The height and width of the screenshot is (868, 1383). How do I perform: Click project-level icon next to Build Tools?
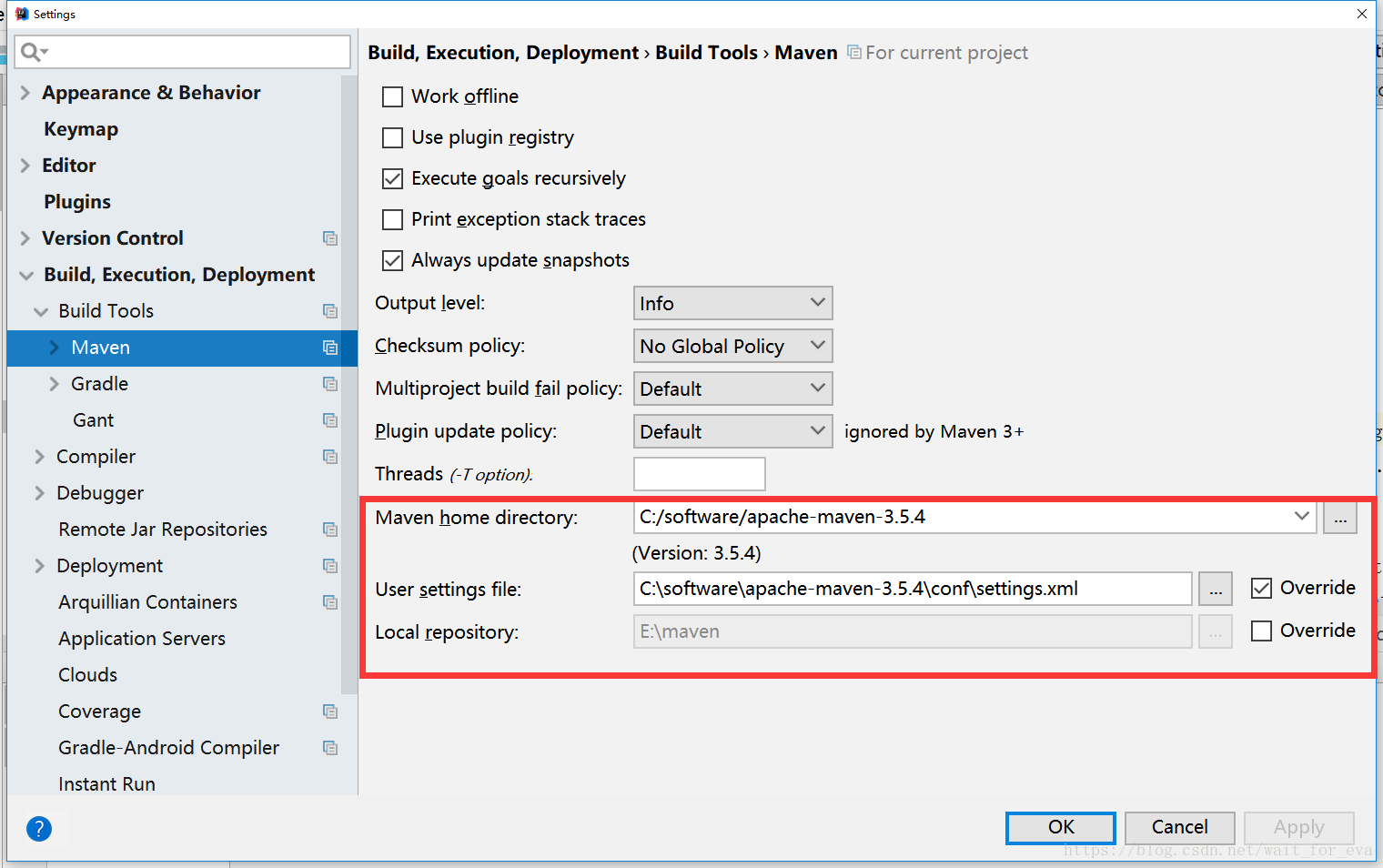click(330, 311)
